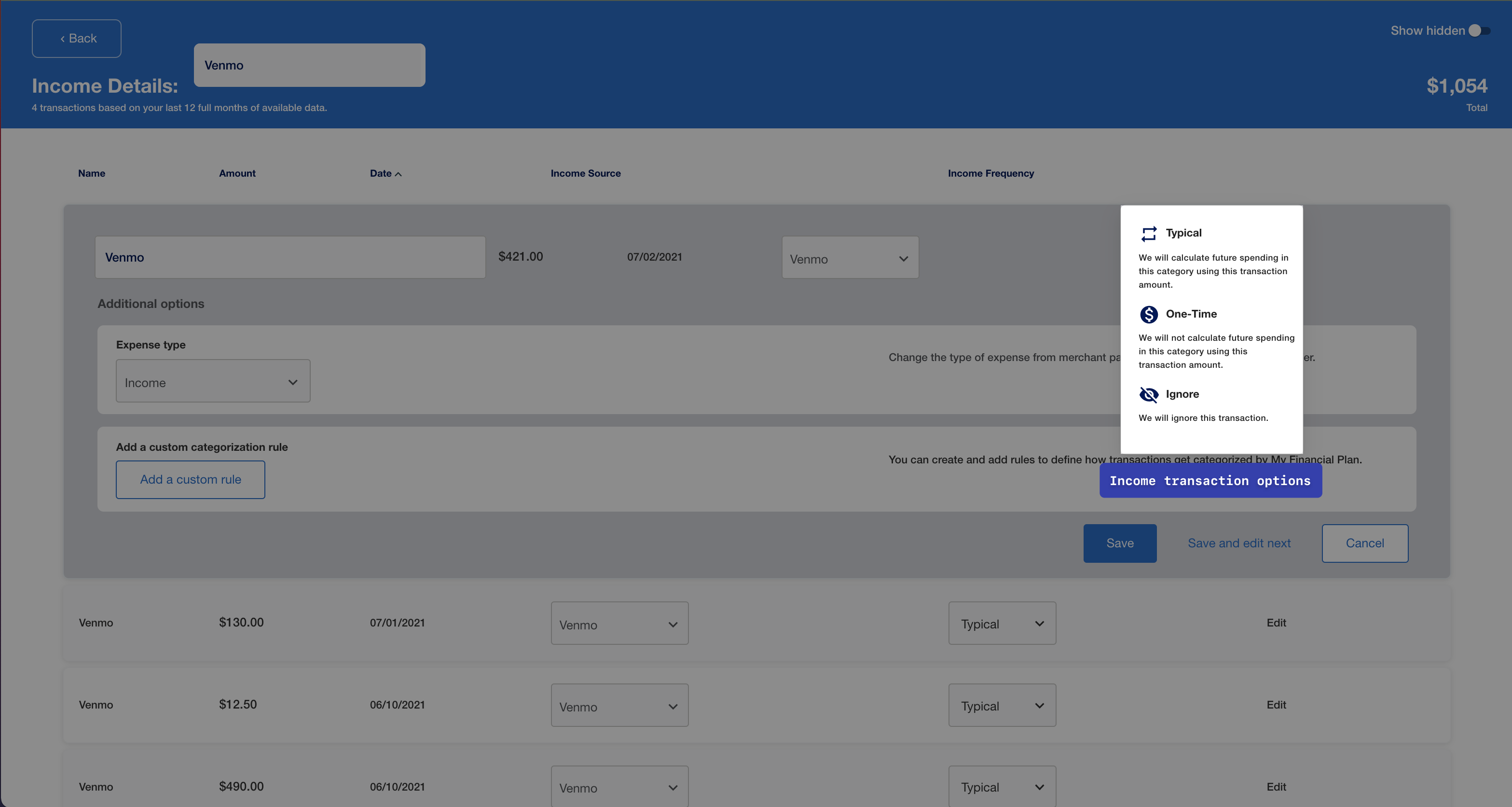
Task: Click the $490.00 amount cell
Action: point(241,786)
